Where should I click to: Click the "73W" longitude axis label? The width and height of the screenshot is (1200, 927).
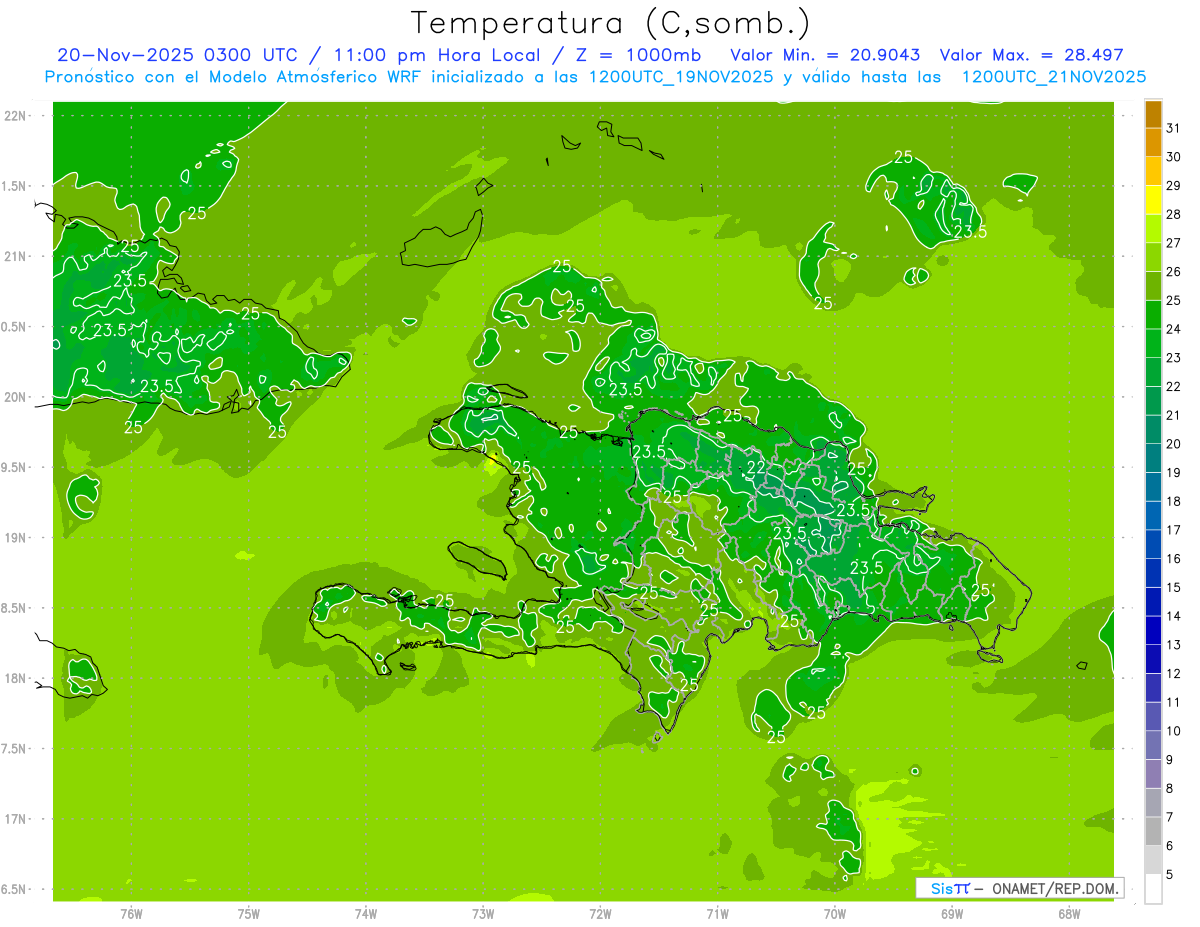483,914
